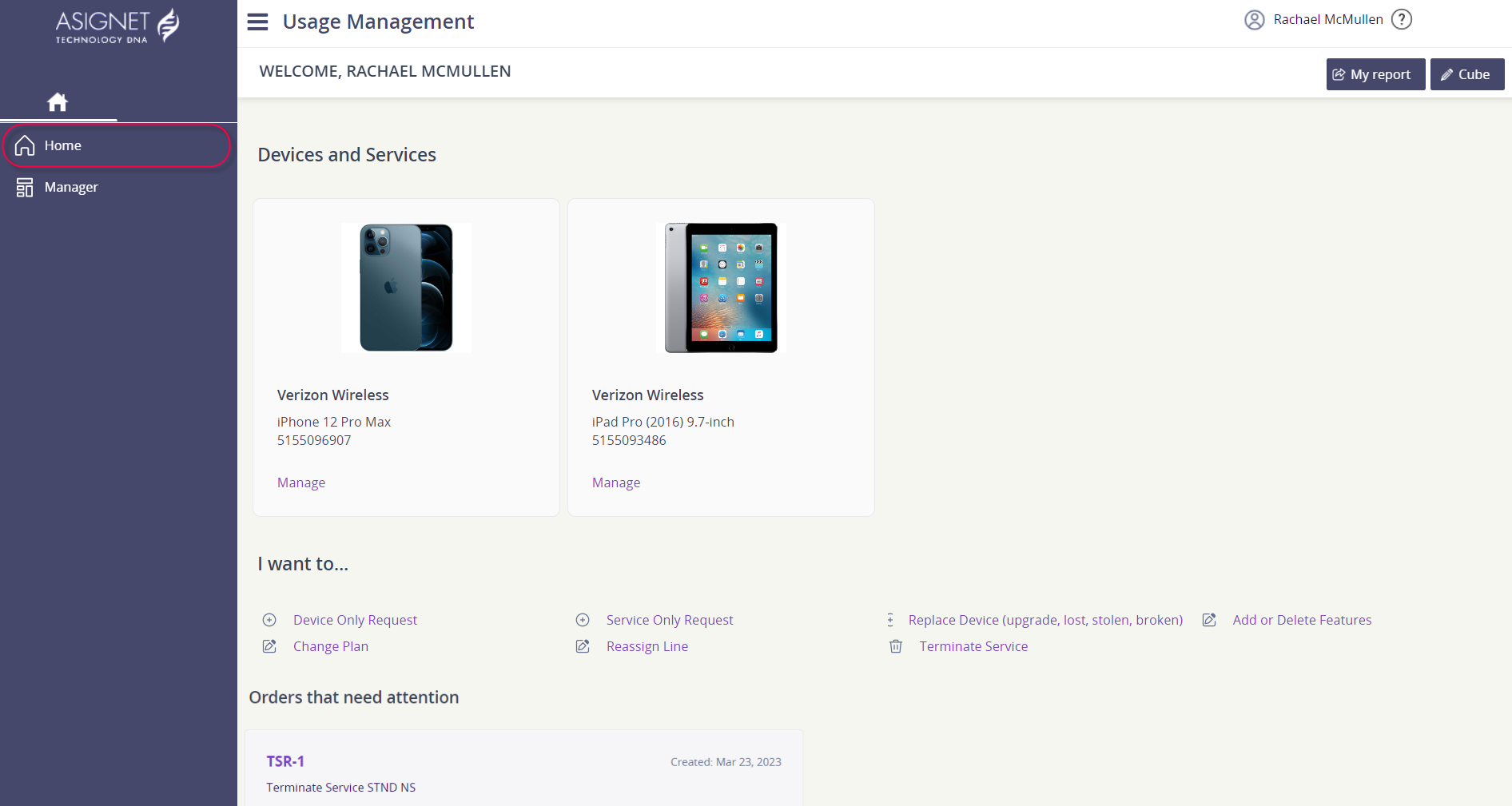
Task: Click the white home tab icon
Action: 58,102
